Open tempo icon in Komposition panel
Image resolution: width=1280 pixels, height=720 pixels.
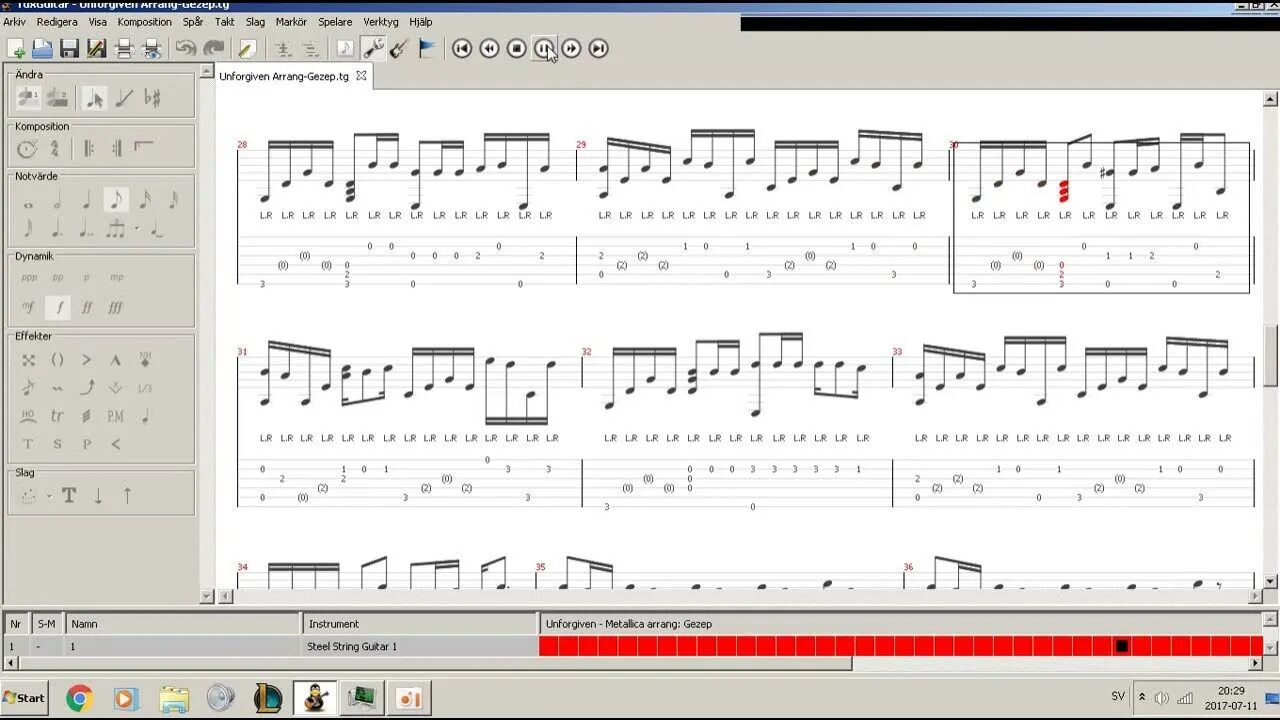pos(27,149)
